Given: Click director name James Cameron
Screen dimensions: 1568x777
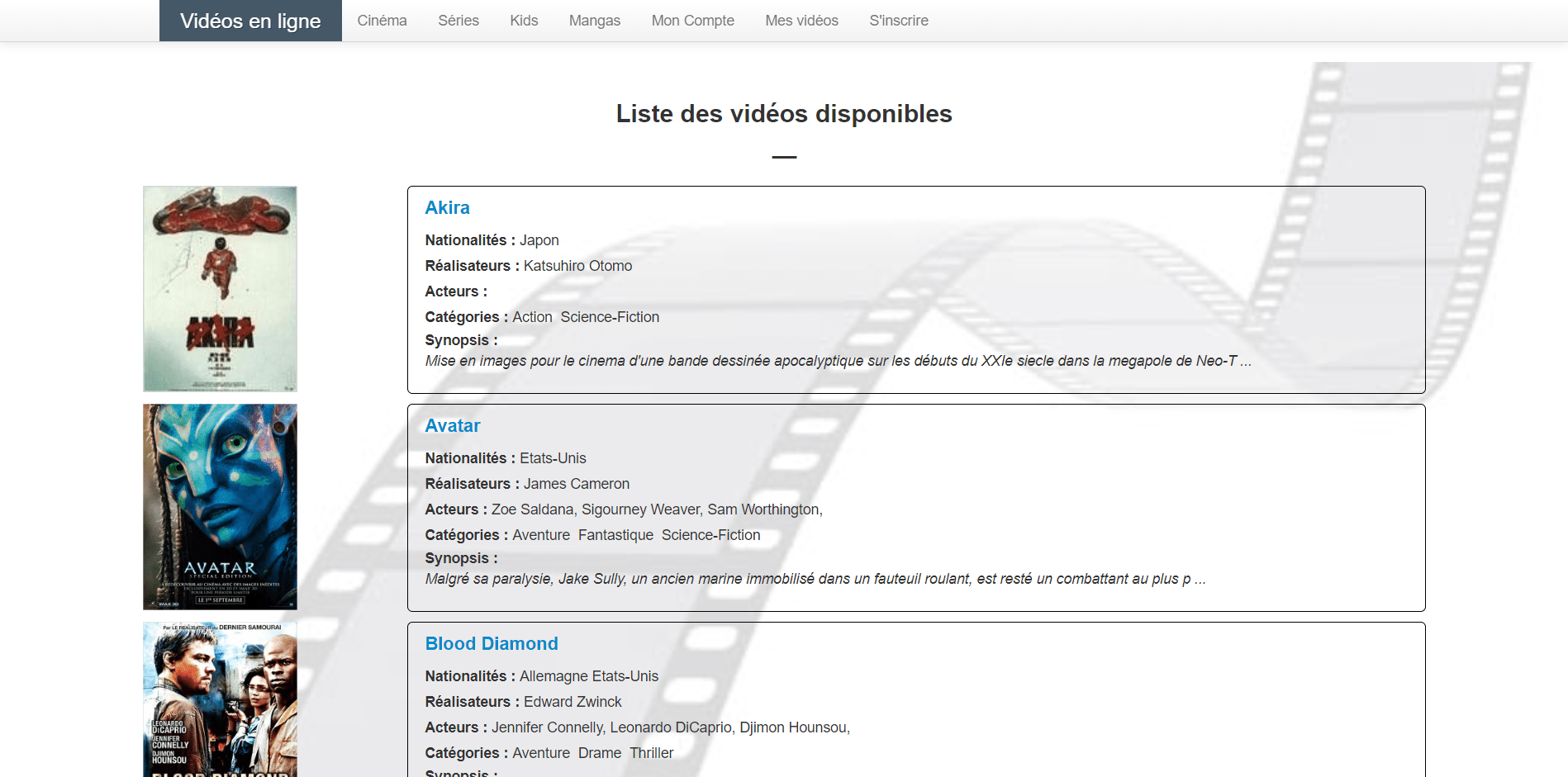Looking at the screenshot, I should click(576, 484).
